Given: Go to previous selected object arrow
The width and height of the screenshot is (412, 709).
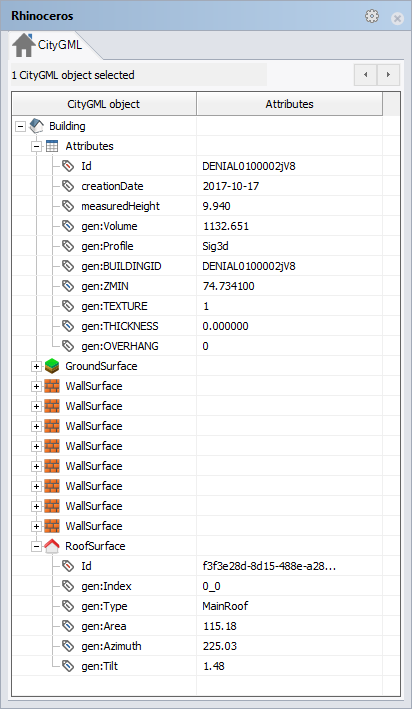Looking at the screenshot, I should click(x=365, y=75).
